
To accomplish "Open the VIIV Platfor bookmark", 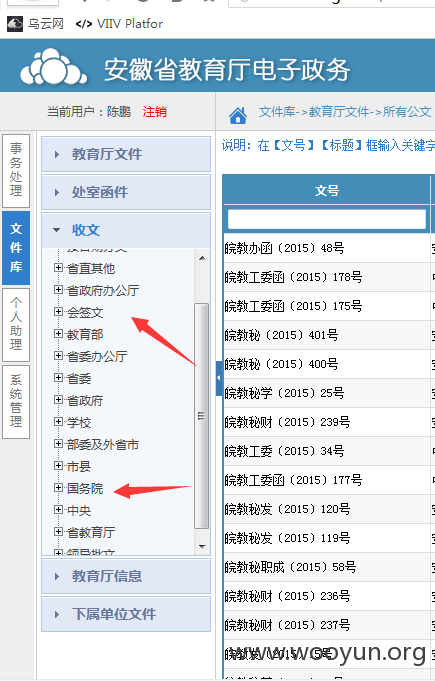I will (119, 23).
